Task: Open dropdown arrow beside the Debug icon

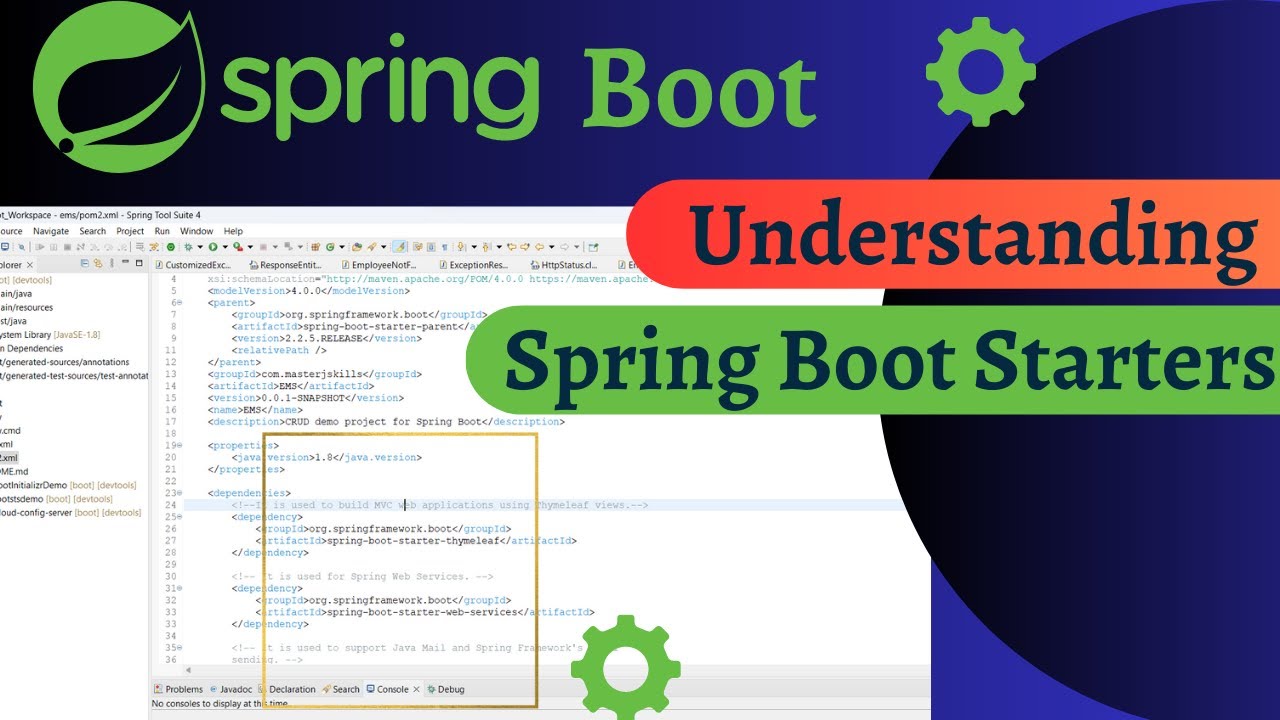Action: point(200,247)
